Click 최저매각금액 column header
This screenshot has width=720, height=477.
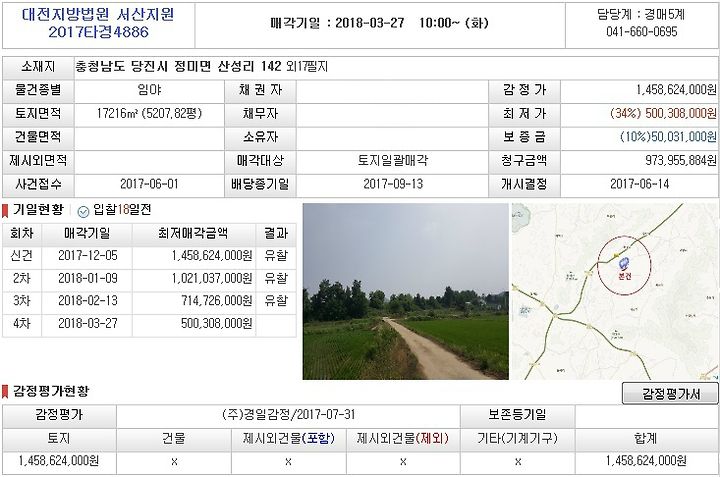[x=193, y=233]
